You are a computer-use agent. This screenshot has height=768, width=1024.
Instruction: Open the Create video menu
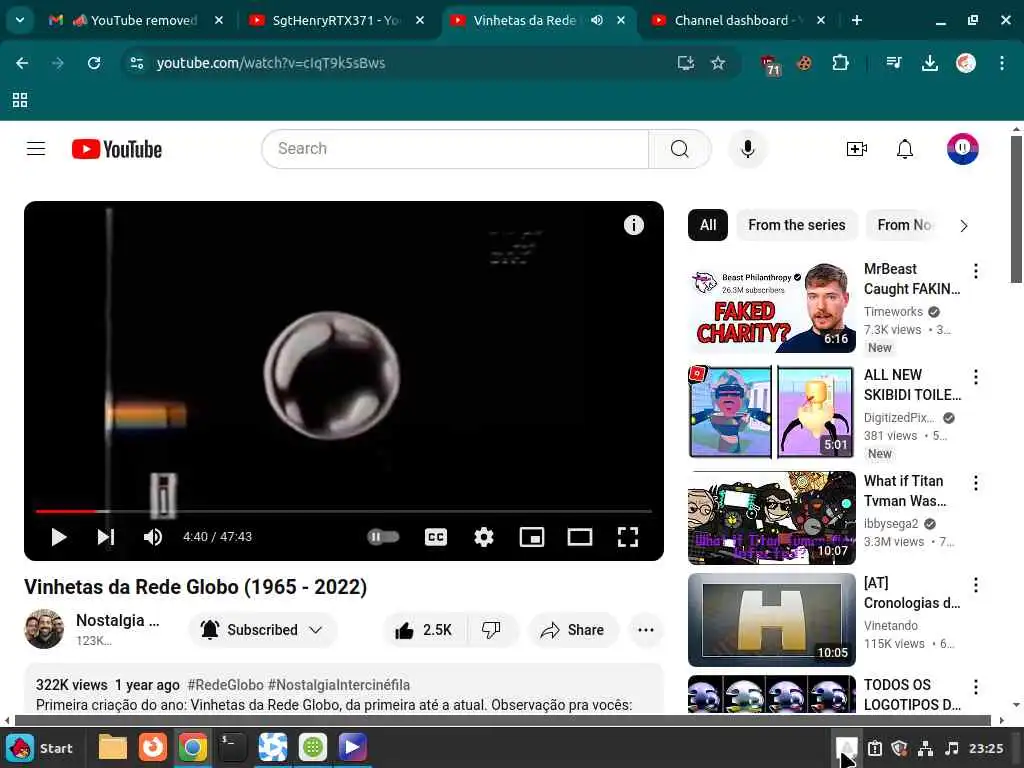point(856,149)
